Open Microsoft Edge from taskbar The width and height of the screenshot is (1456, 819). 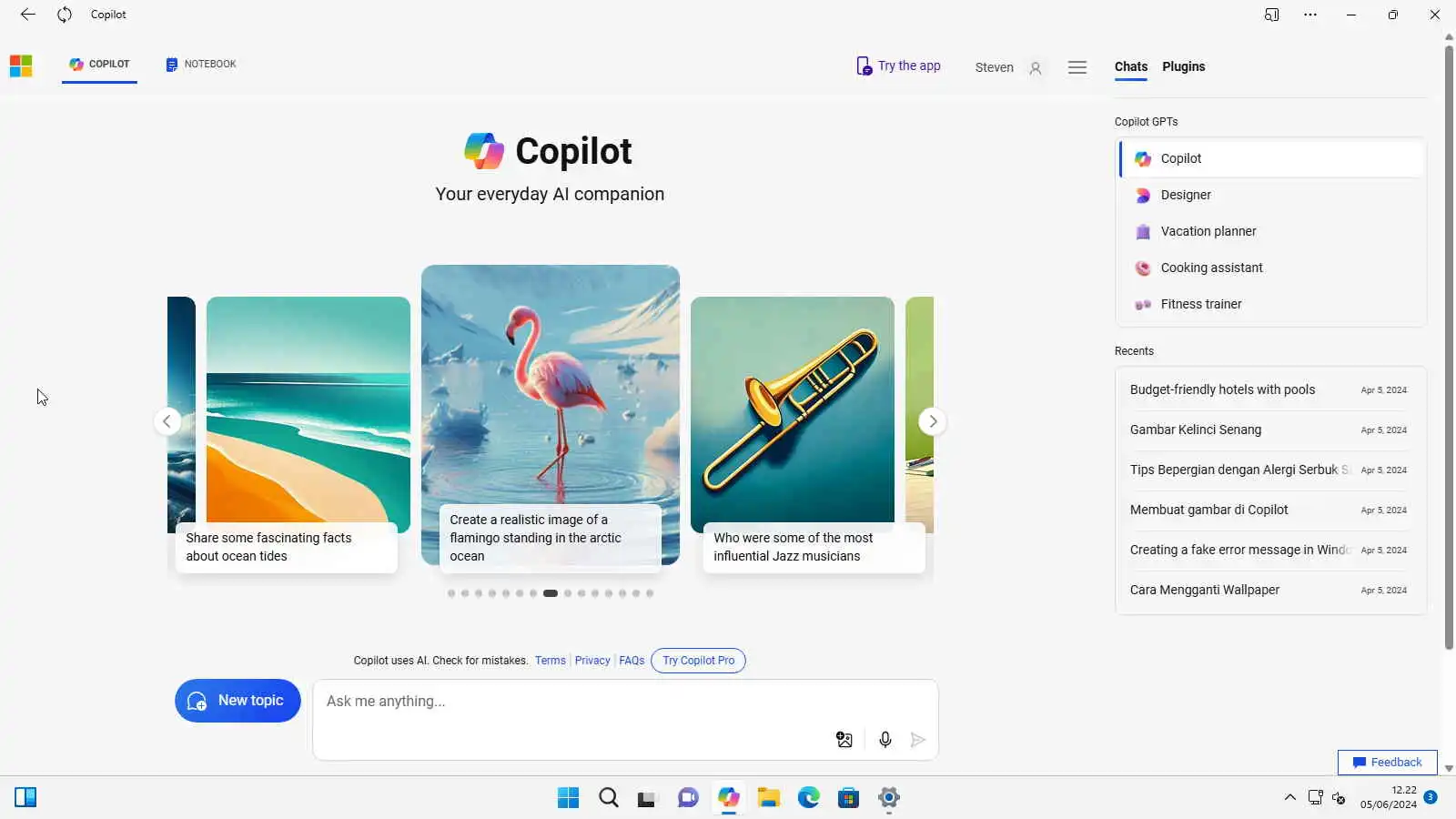point(809,798)
